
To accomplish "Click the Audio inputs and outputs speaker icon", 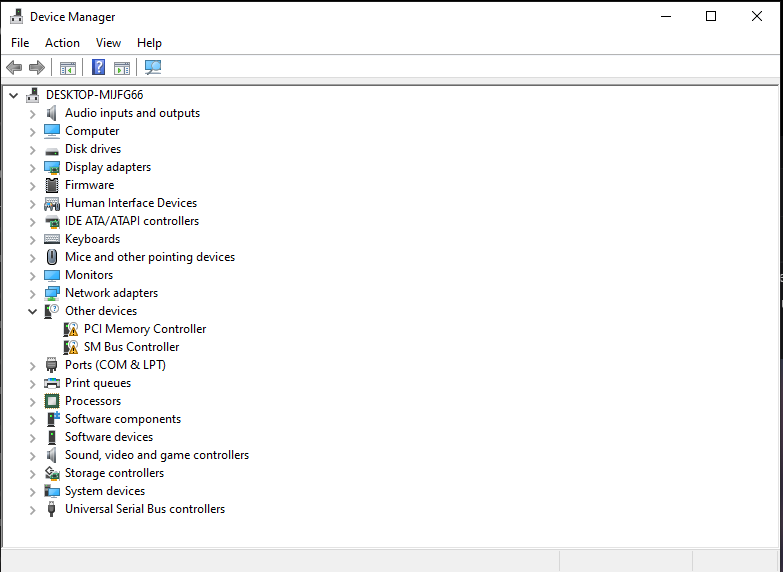I will (x=51, y=113).
